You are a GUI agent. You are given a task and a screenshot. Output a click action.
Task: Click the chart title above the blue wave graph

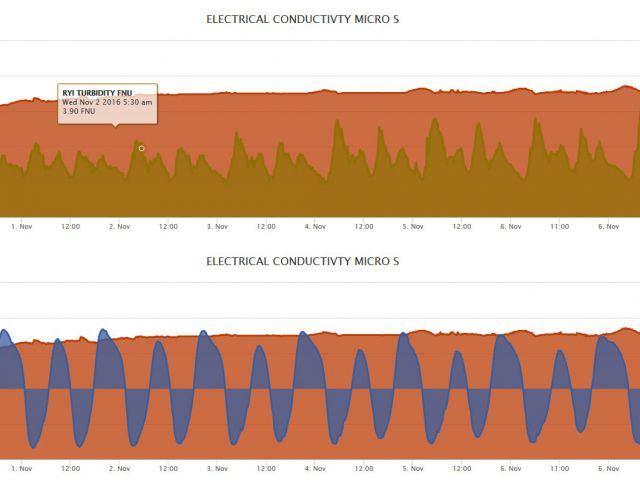[x=302, y=261]
